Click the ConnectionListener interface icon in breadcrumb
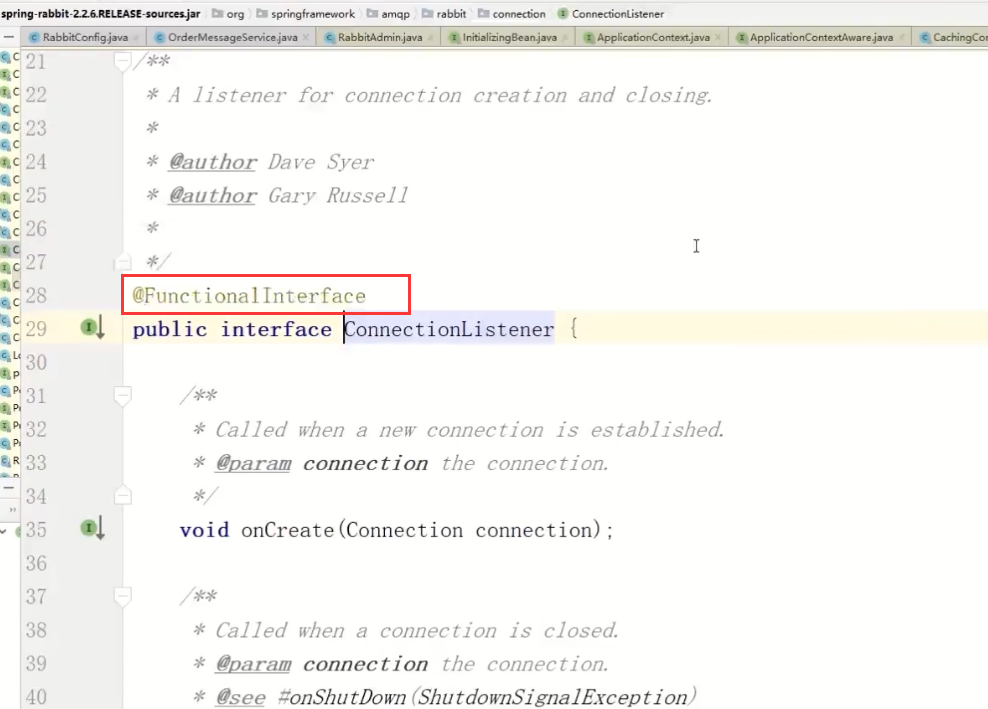This screenshot has height=709, width=988. point(563,13)
